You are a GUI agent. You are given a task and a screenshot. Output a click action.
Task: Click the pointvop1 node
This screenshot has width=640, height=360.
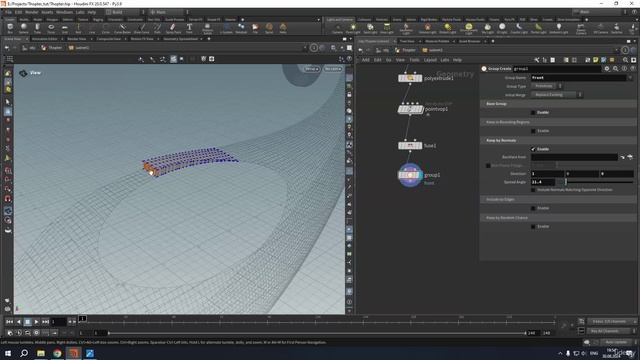tap(410, 109)
